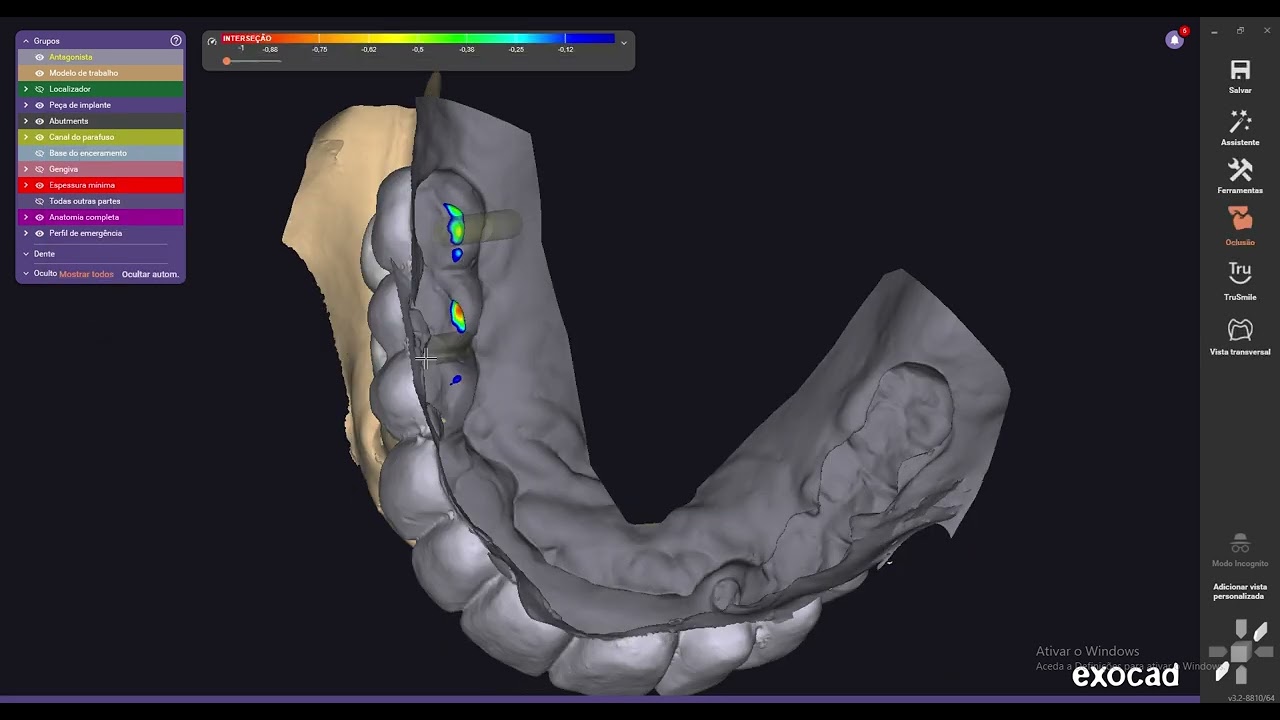Minimize the exocad window

[x=1214, y=31]
